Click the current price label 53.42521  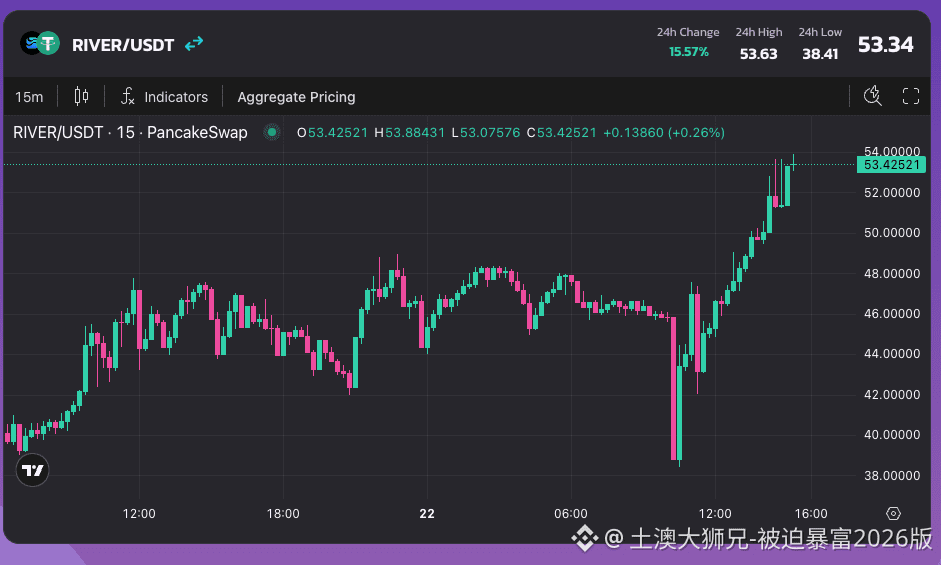[890, 164]
